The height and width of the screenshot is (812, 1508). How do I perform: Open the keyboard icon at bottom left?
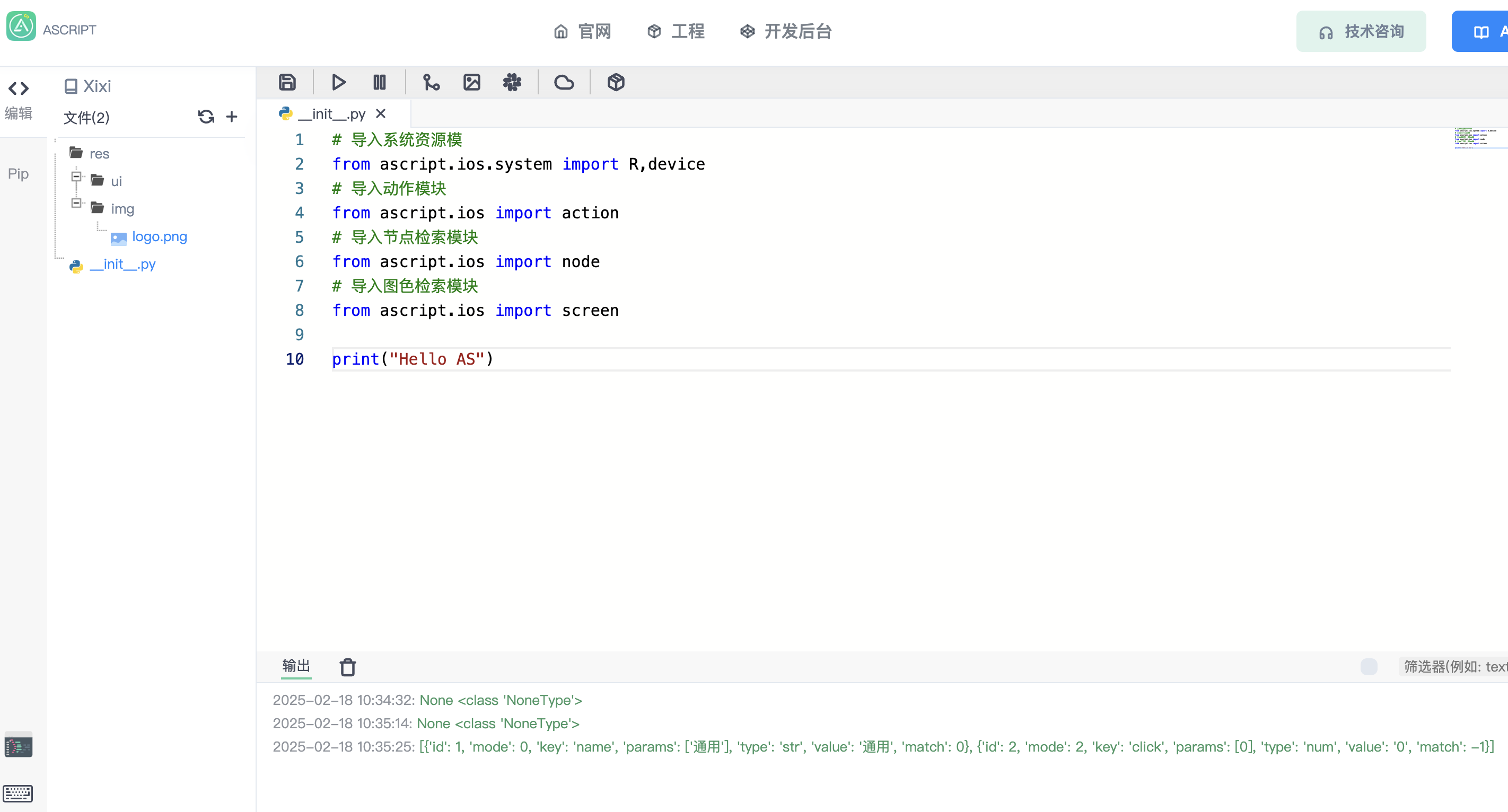click(x=18, y=793)
